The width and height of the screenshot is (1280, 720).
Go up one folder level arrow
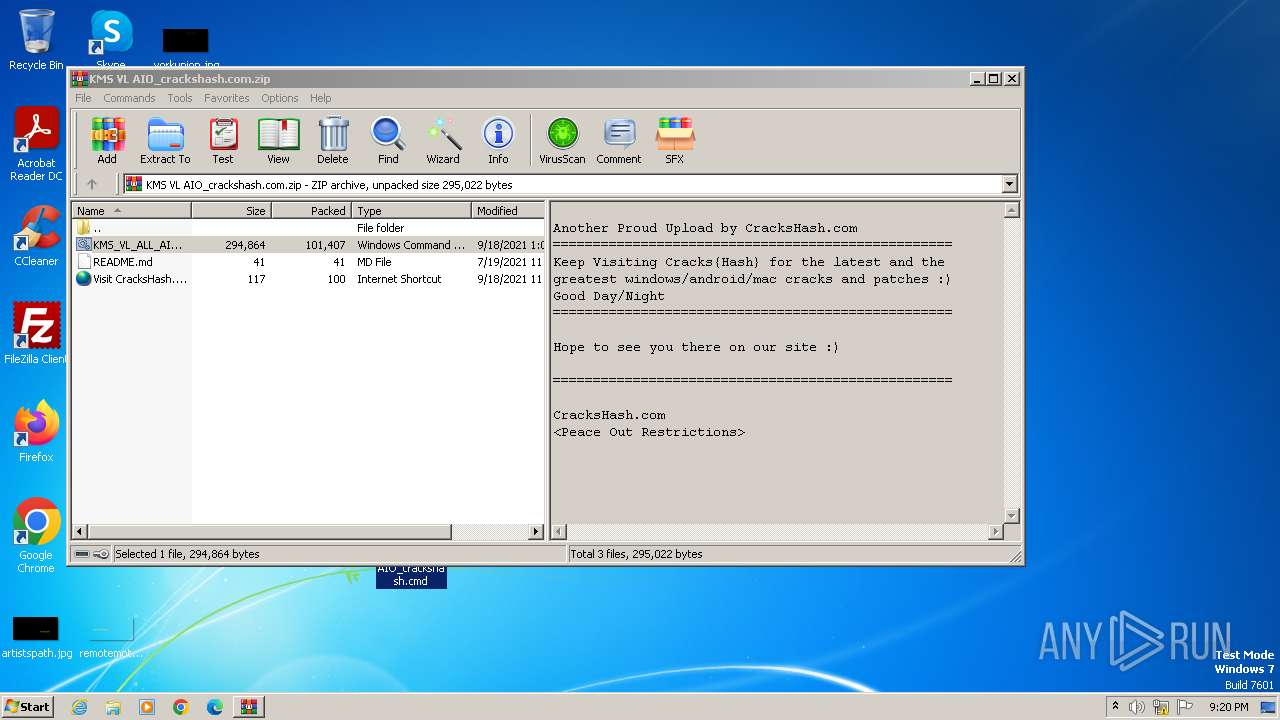point(92,184)
